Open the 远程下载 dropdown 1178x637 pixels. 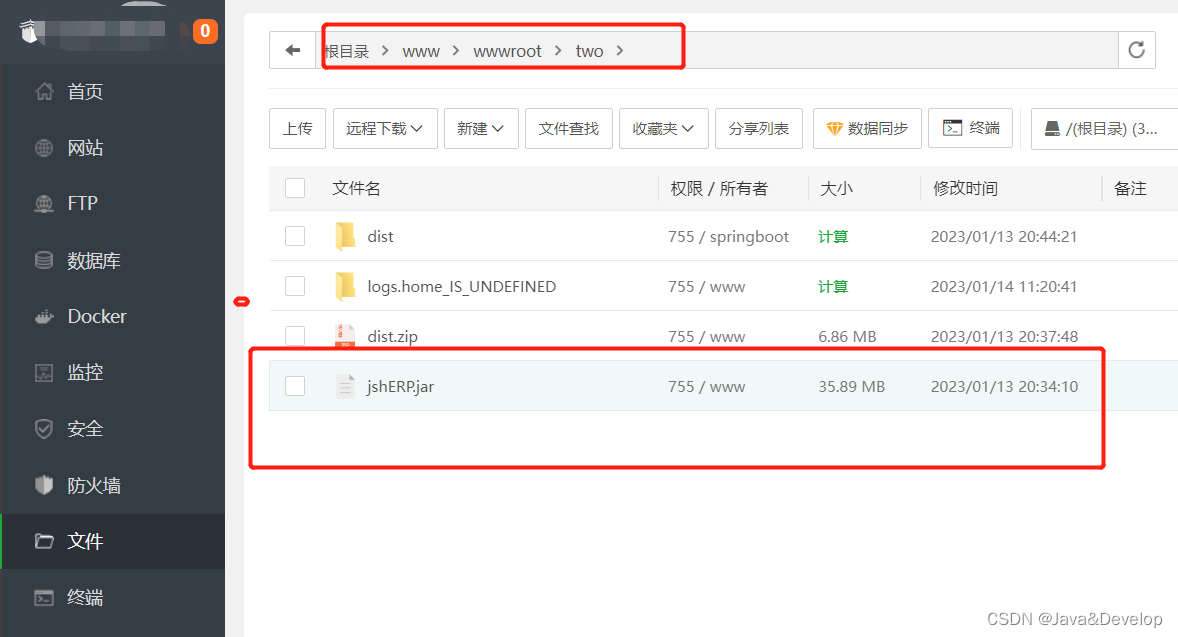[x=385, y=128]
